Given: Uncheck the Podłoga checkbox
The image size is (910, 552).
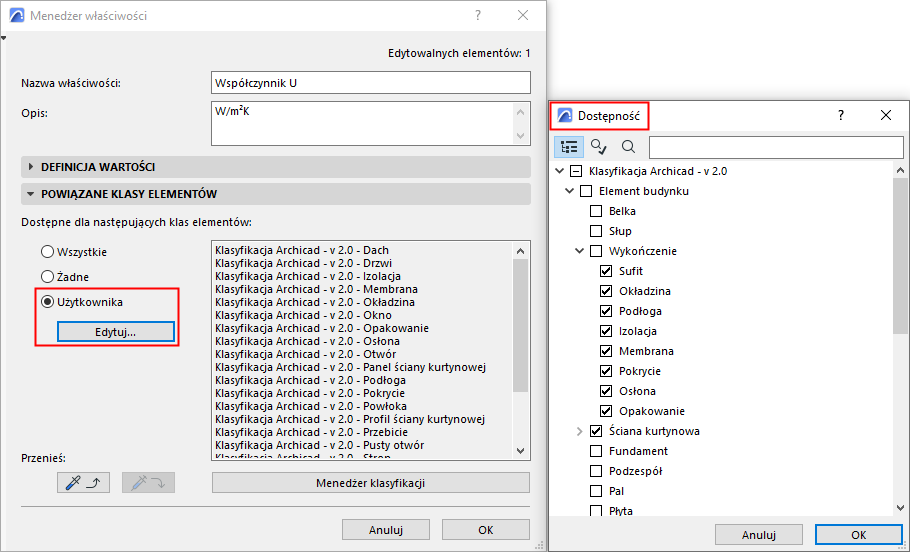Looking at the screenshot, I should tap(606, 311).
